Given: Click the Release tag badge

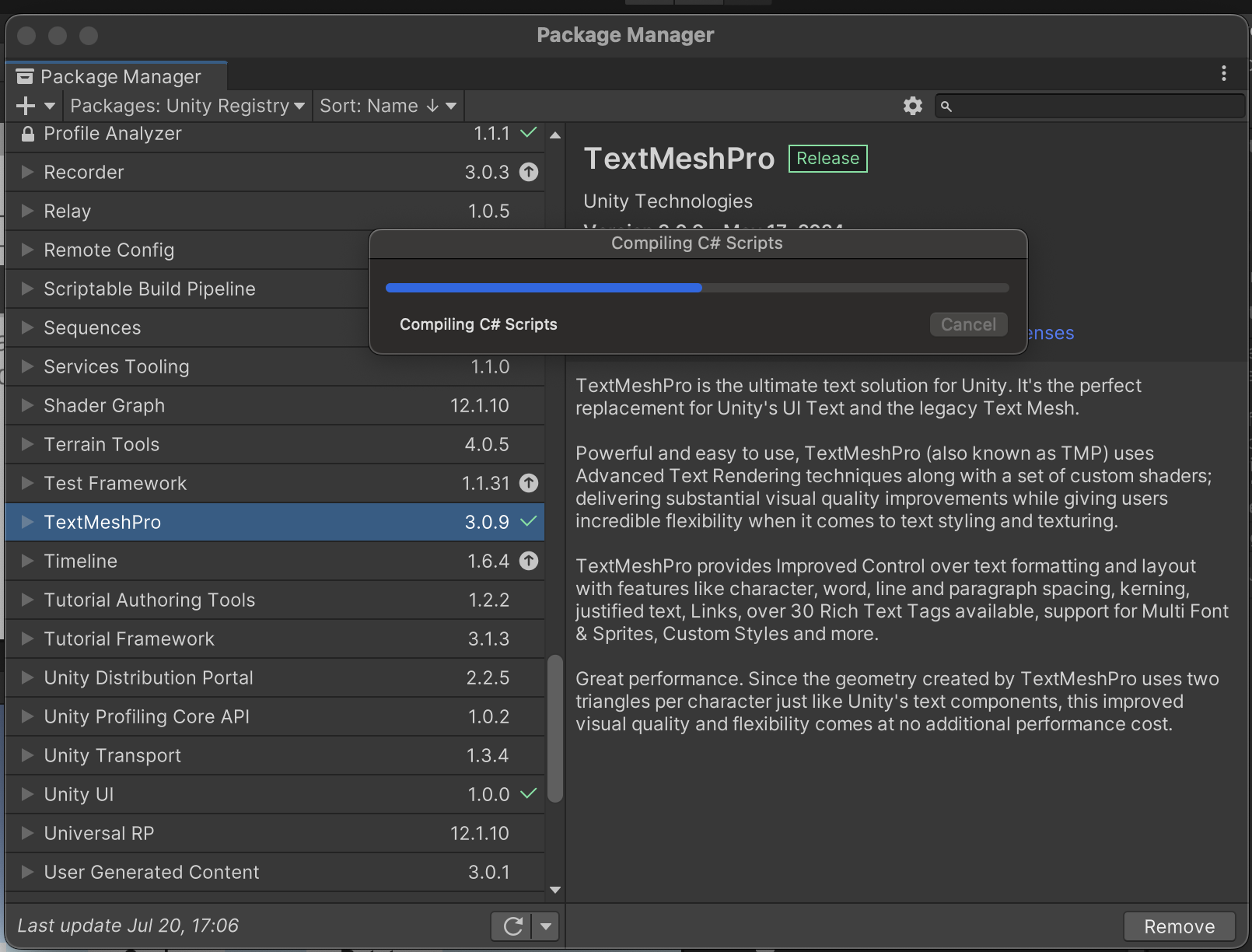Looking at the screenshot, I should click(827, 159).
